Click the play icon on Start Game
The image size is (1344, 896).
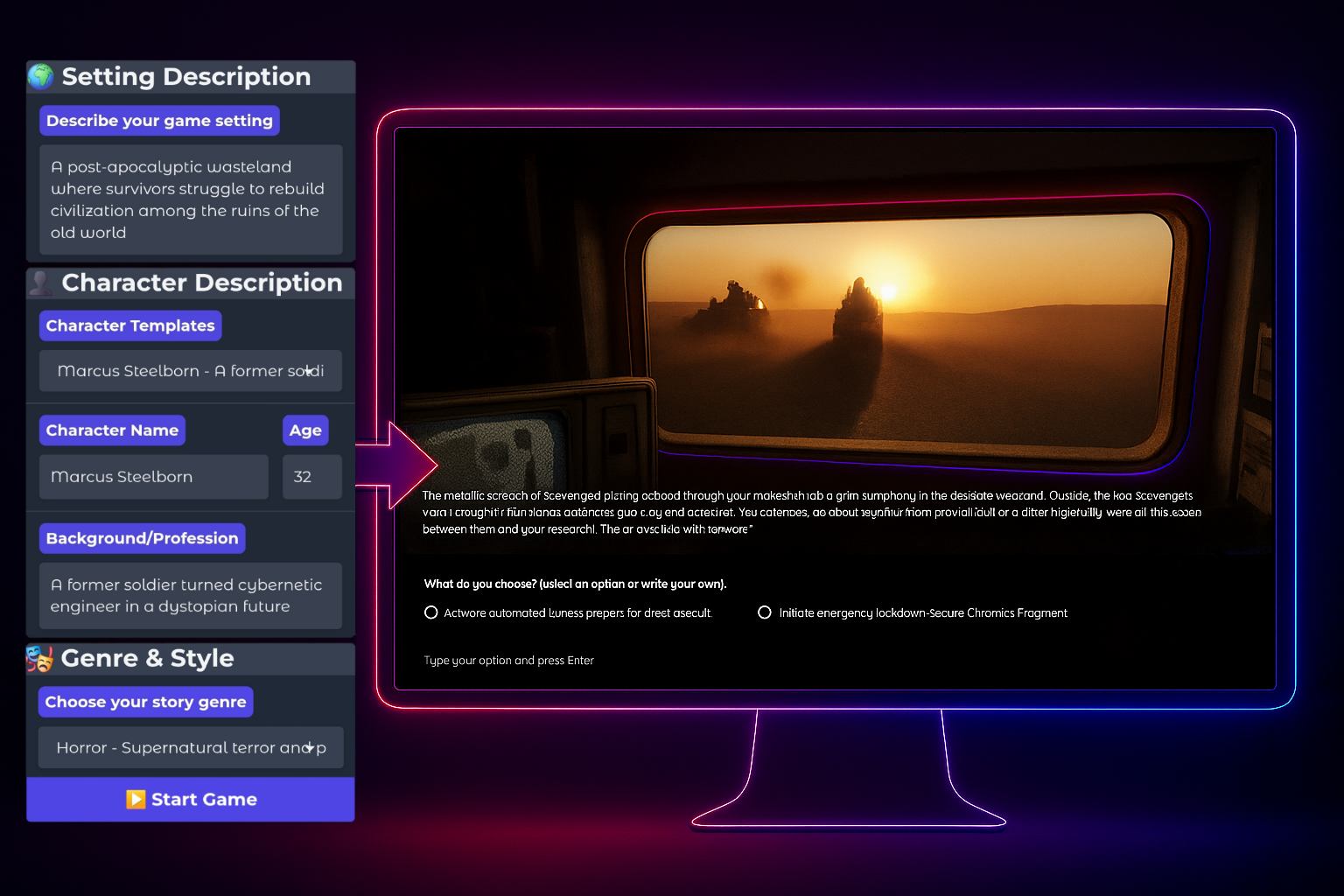point(136,799)
